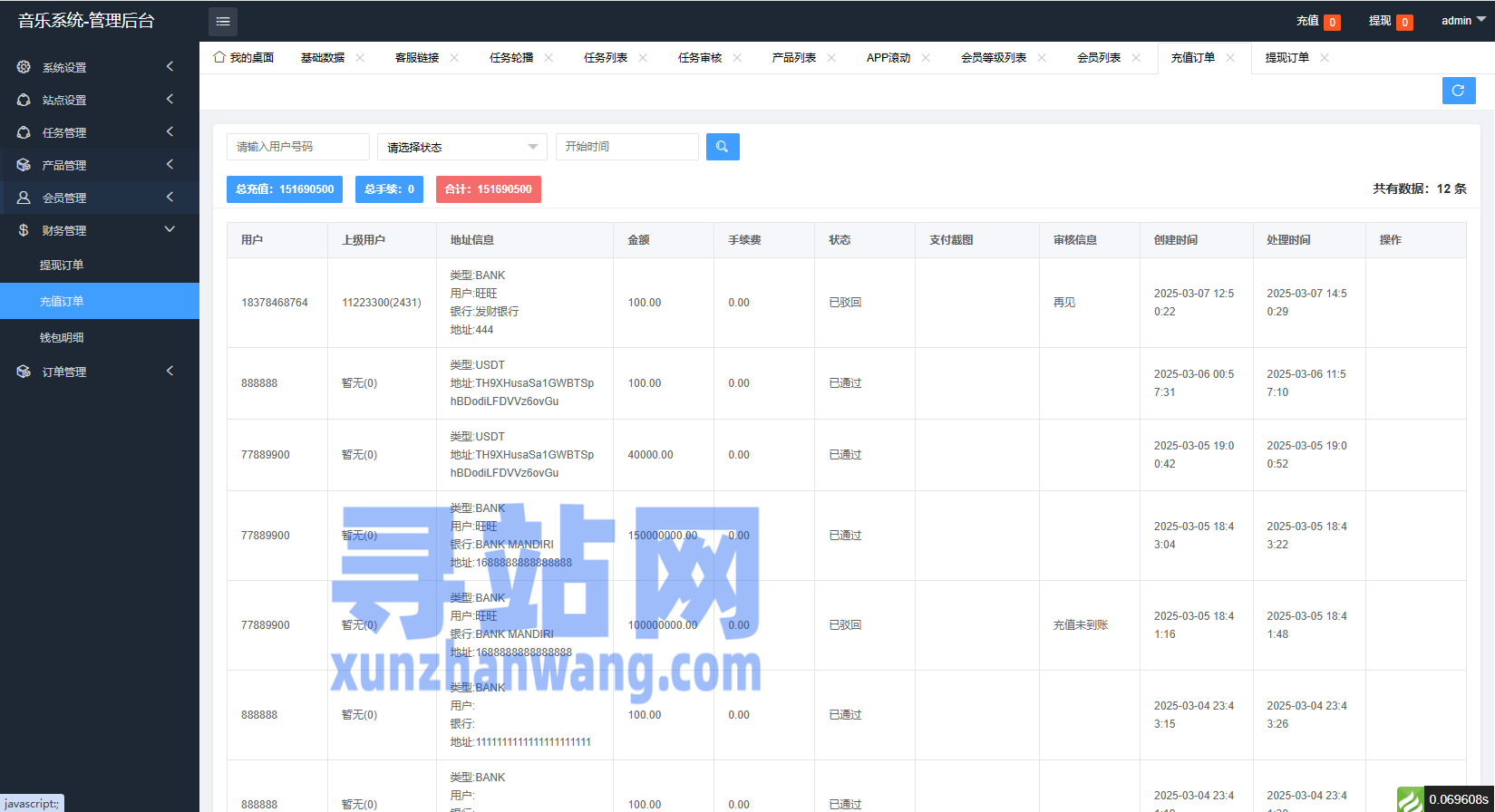Screen dimensions: 1495x812
Task: Click the 任务管理 sidebar icon
Action: coord(24,132)
